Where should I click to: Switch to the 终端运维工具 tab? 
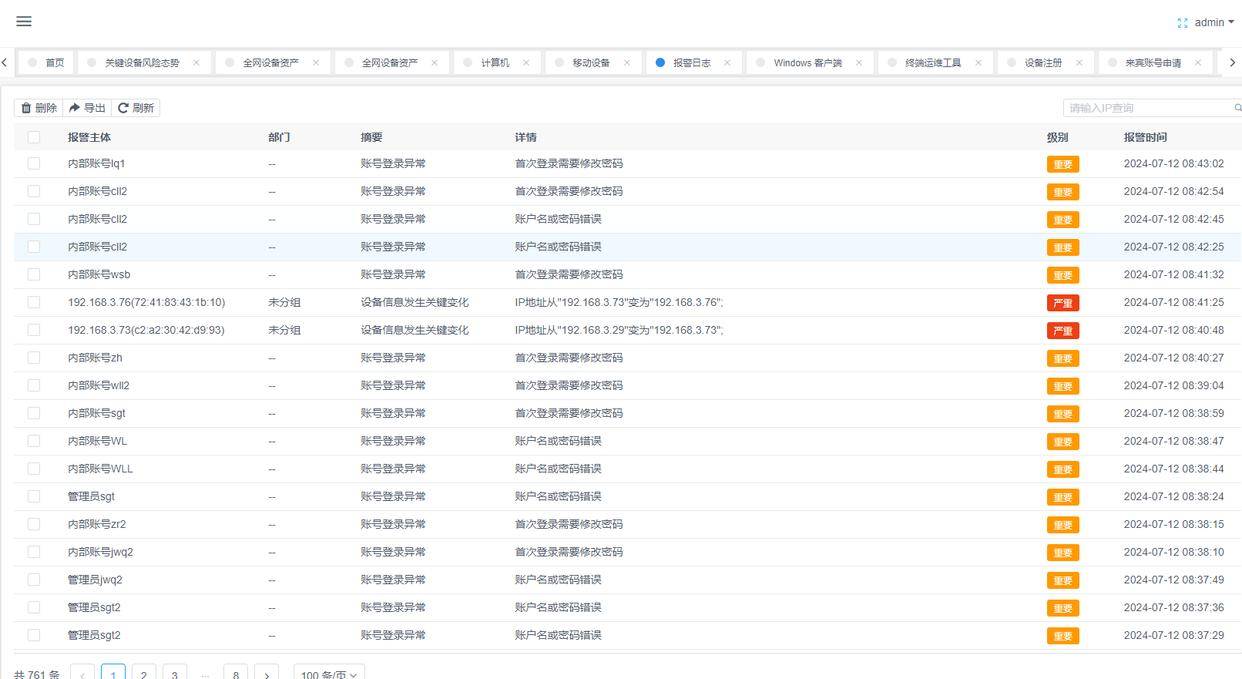933,62
